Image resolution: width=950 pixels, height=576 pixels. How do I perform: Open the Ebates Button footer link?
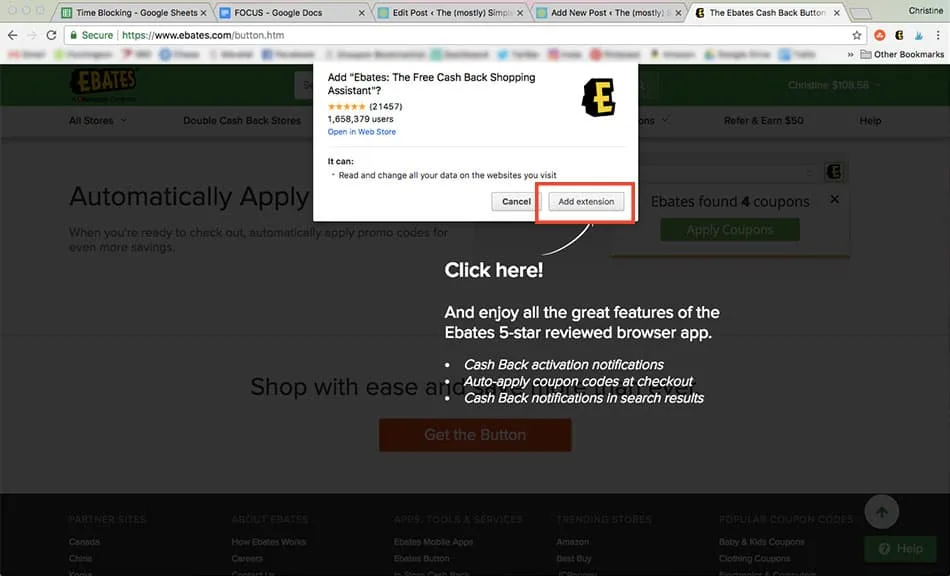pos(422,558)
